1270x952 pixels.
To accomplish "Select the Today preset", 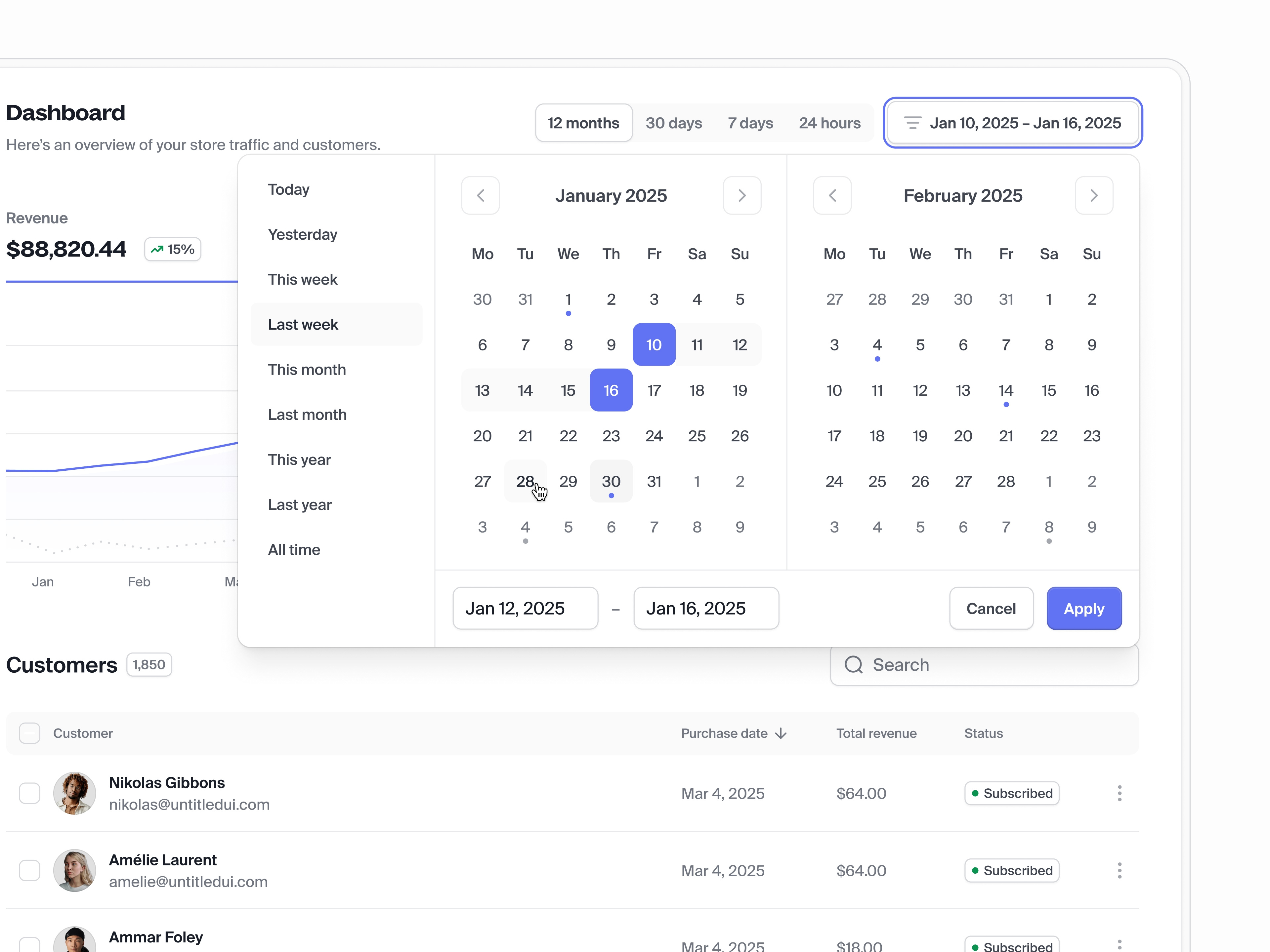I will (x=336, y=189).
